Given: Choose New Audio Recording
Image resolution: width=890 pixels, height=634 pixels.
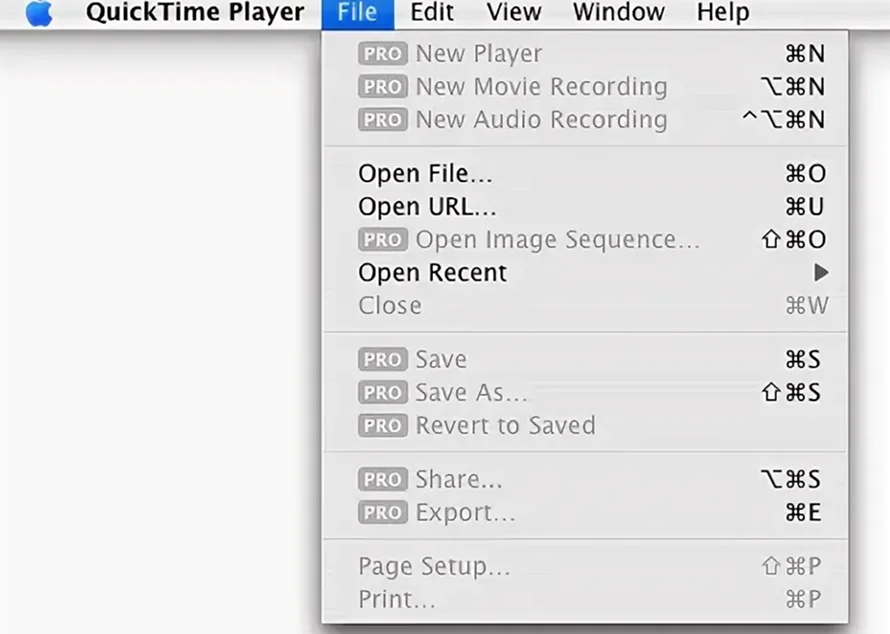Looking at the screenshot, I should click(585, 120).
